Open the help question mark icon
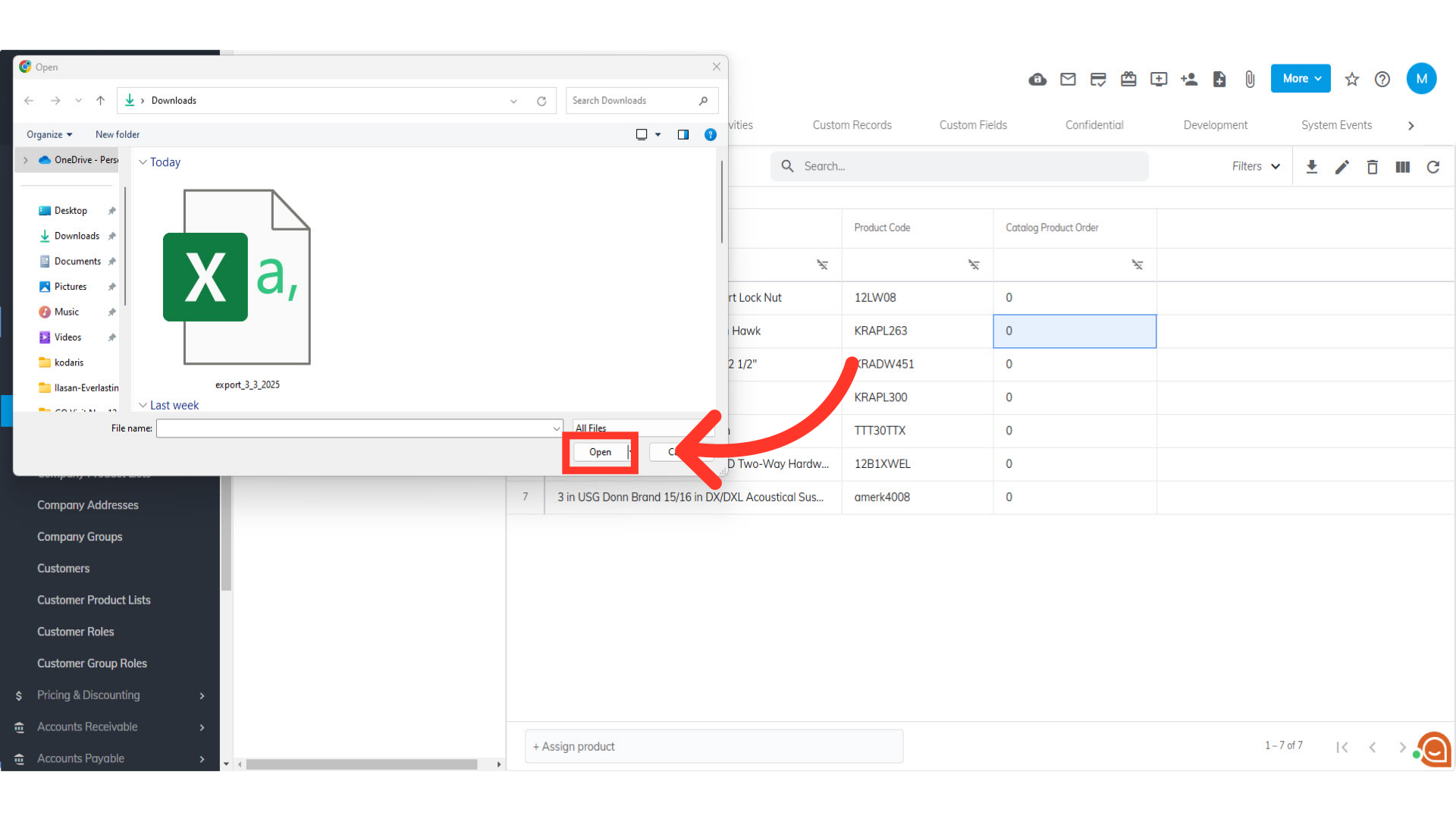The width and height of the screenshot is (1456, 819). (x=1382, y=79)
